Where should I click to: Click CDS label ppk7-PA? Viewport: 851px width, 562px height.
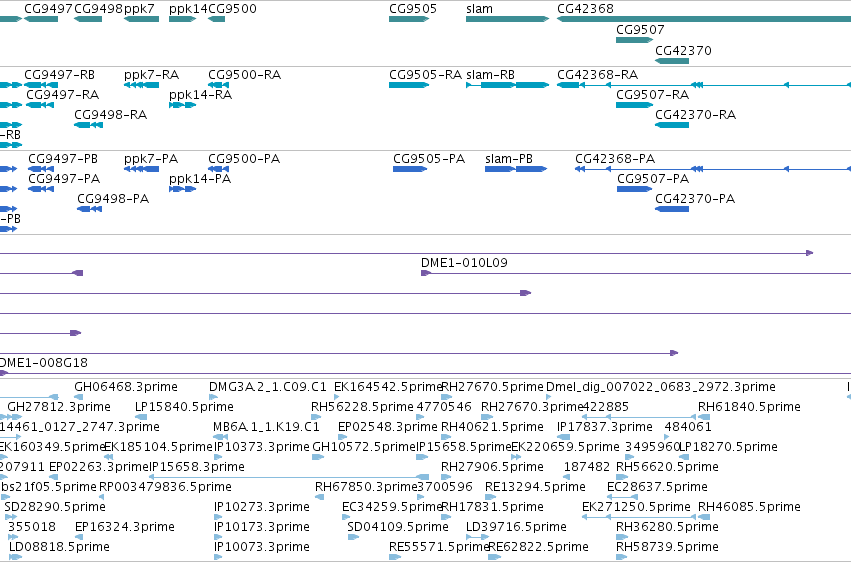151,159
